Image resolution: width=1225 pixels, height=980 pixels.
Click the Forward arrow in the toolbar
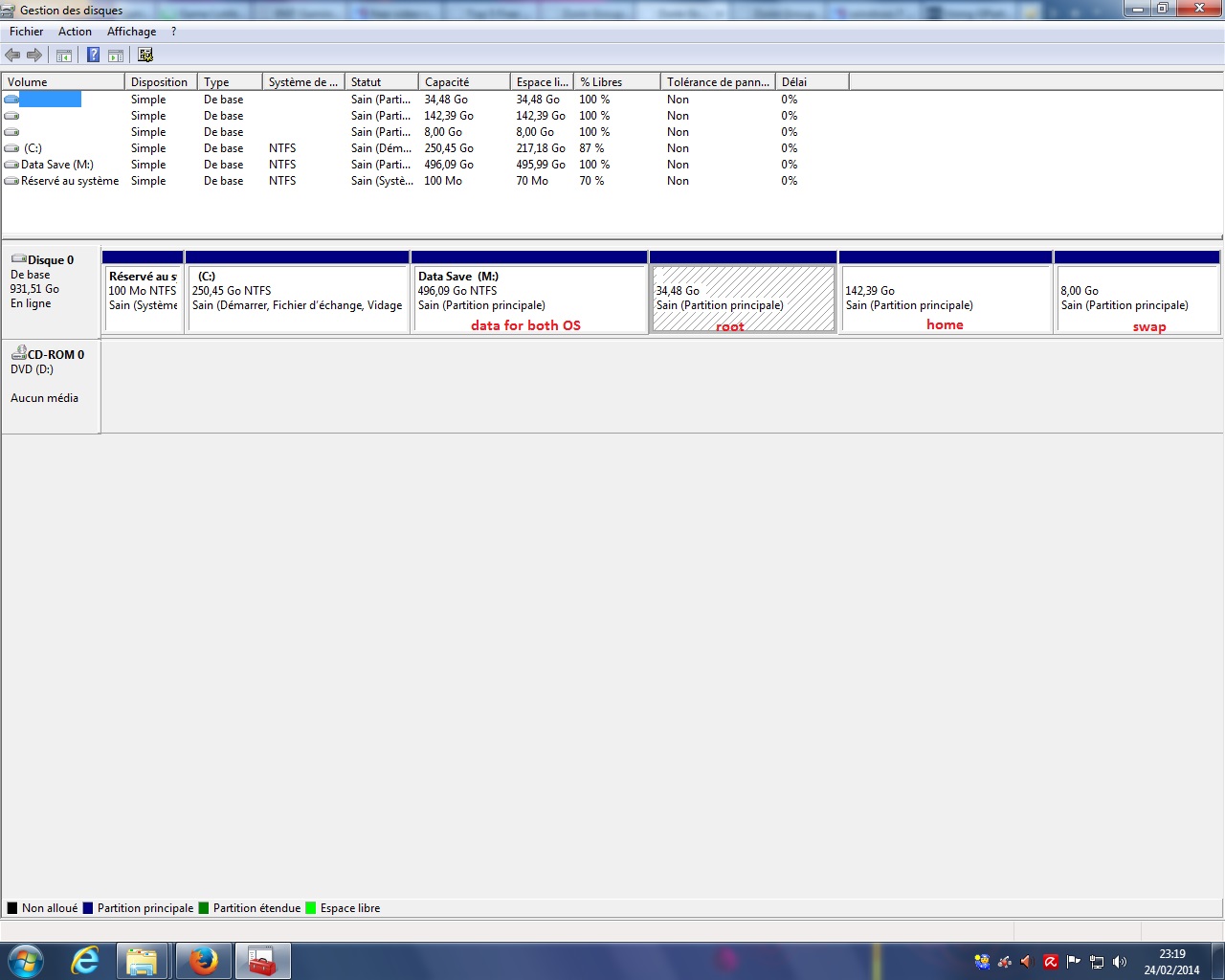tap(34, 56)
